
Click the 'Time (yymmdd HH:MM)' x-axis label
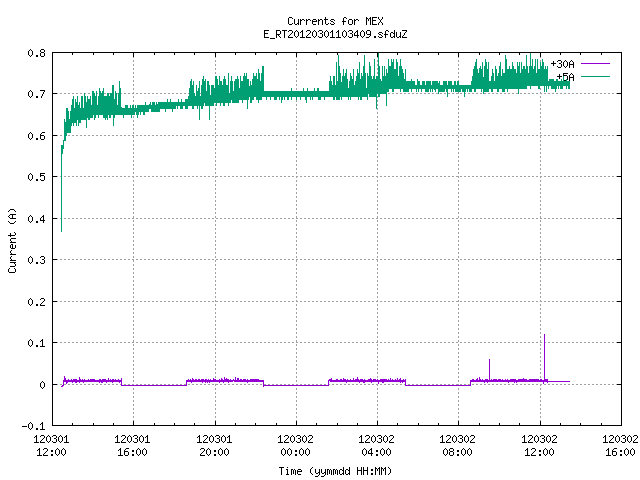pyautogui.click(x=335, y=471)
